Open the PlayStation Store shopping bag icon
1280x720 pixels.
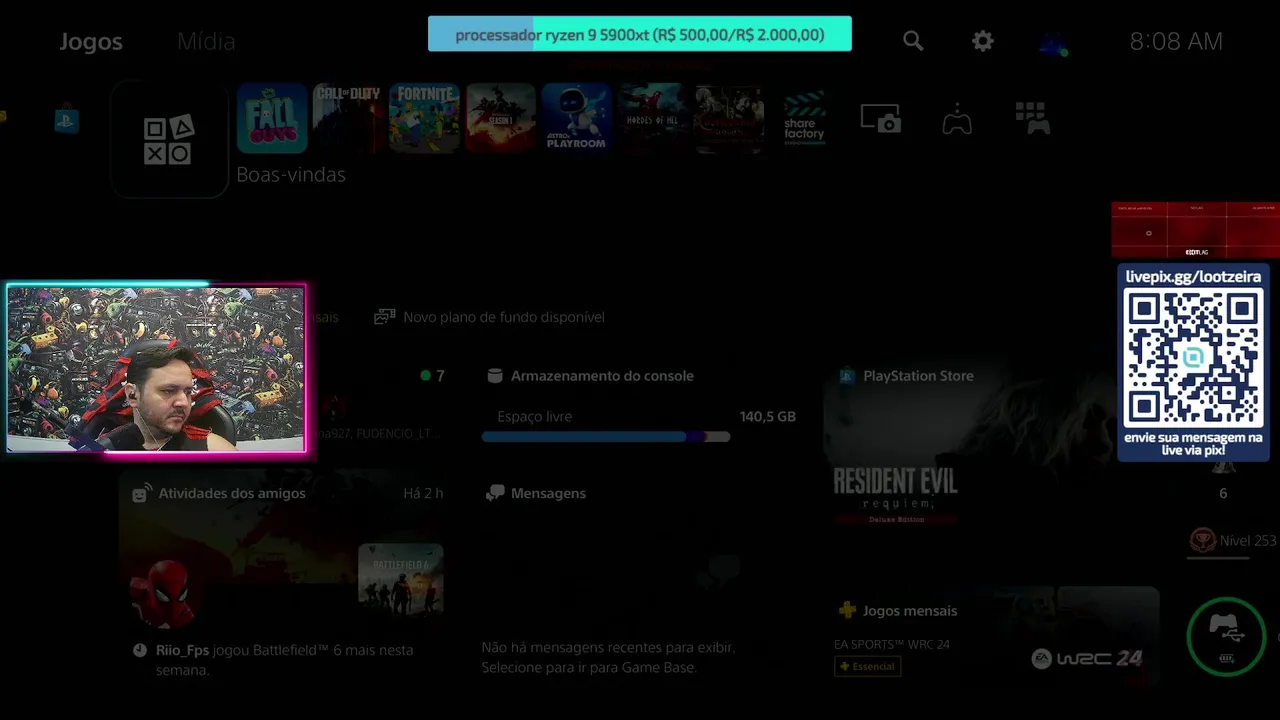pos(67,120)
